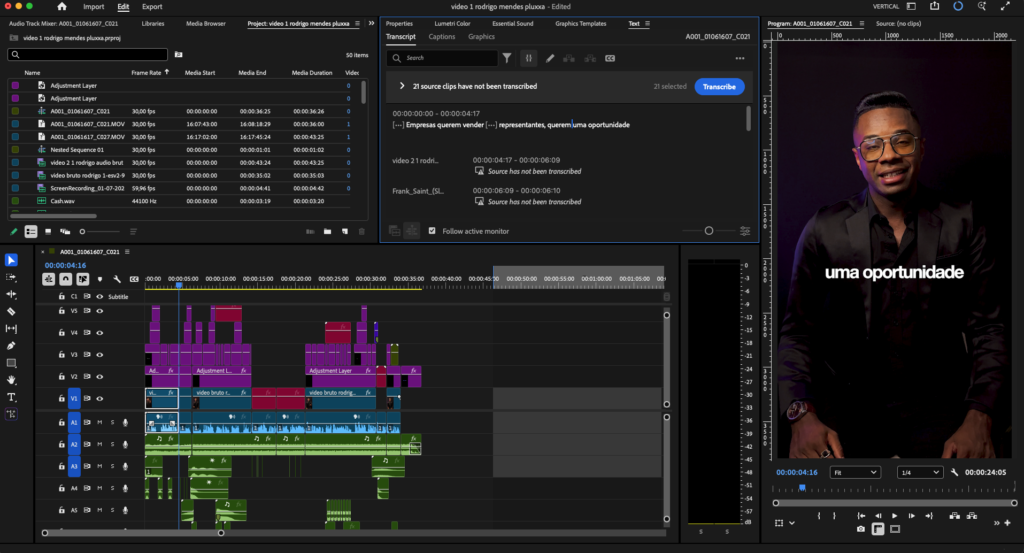This screenshot has height=553, width=1024.
Task: Select the Pen tool in the toolbar
Action: tap(11, 345)
